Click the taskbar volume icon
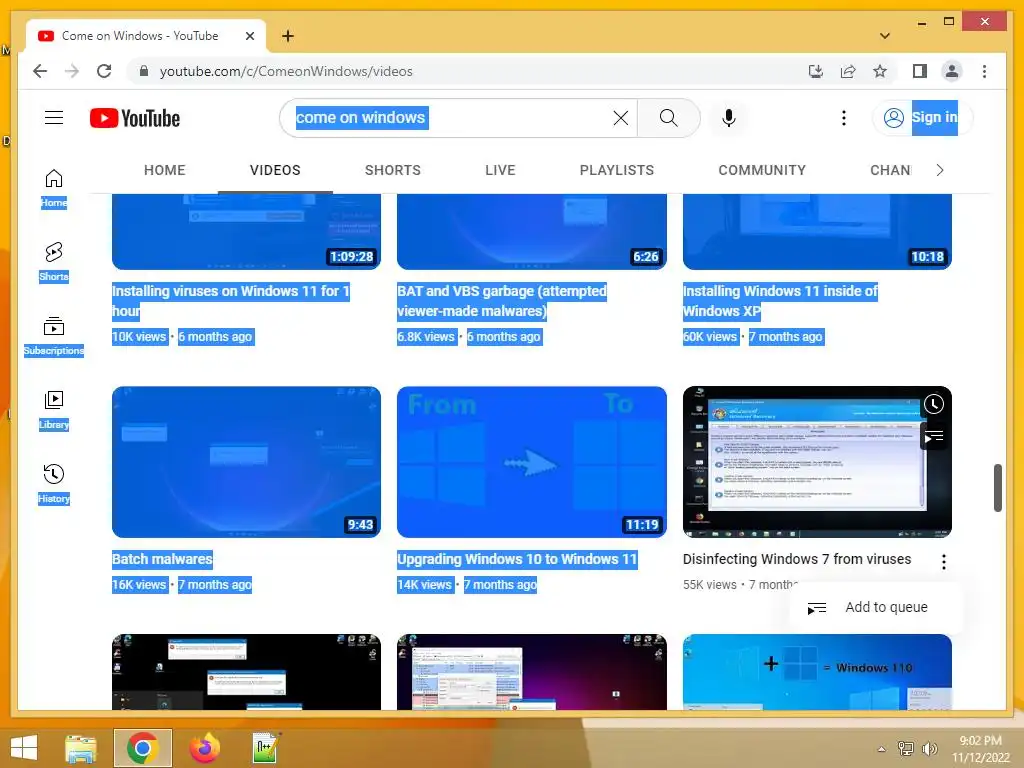Image resolution: width=1024 pixels, height=768 pixels. (x=928, y=748)
